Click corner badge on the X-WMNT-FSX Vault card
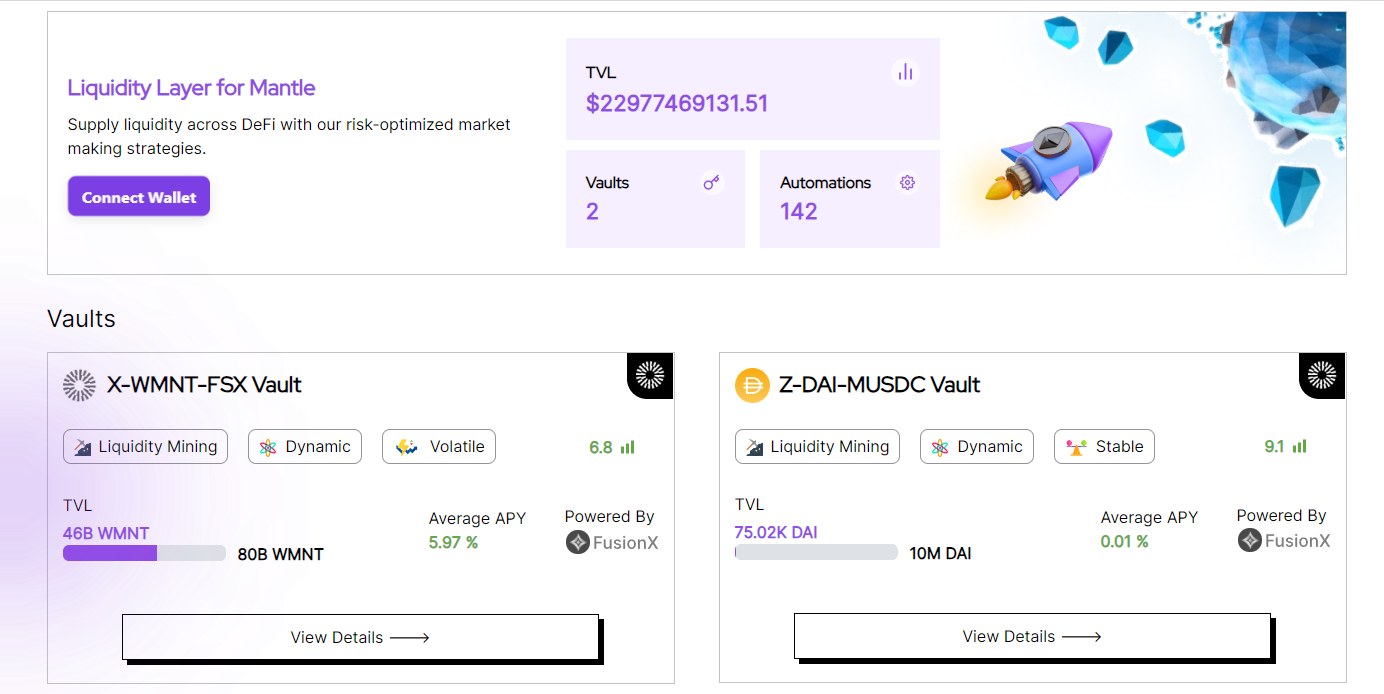The width and height of the screenshot is (1384, 694). [650, 375]
